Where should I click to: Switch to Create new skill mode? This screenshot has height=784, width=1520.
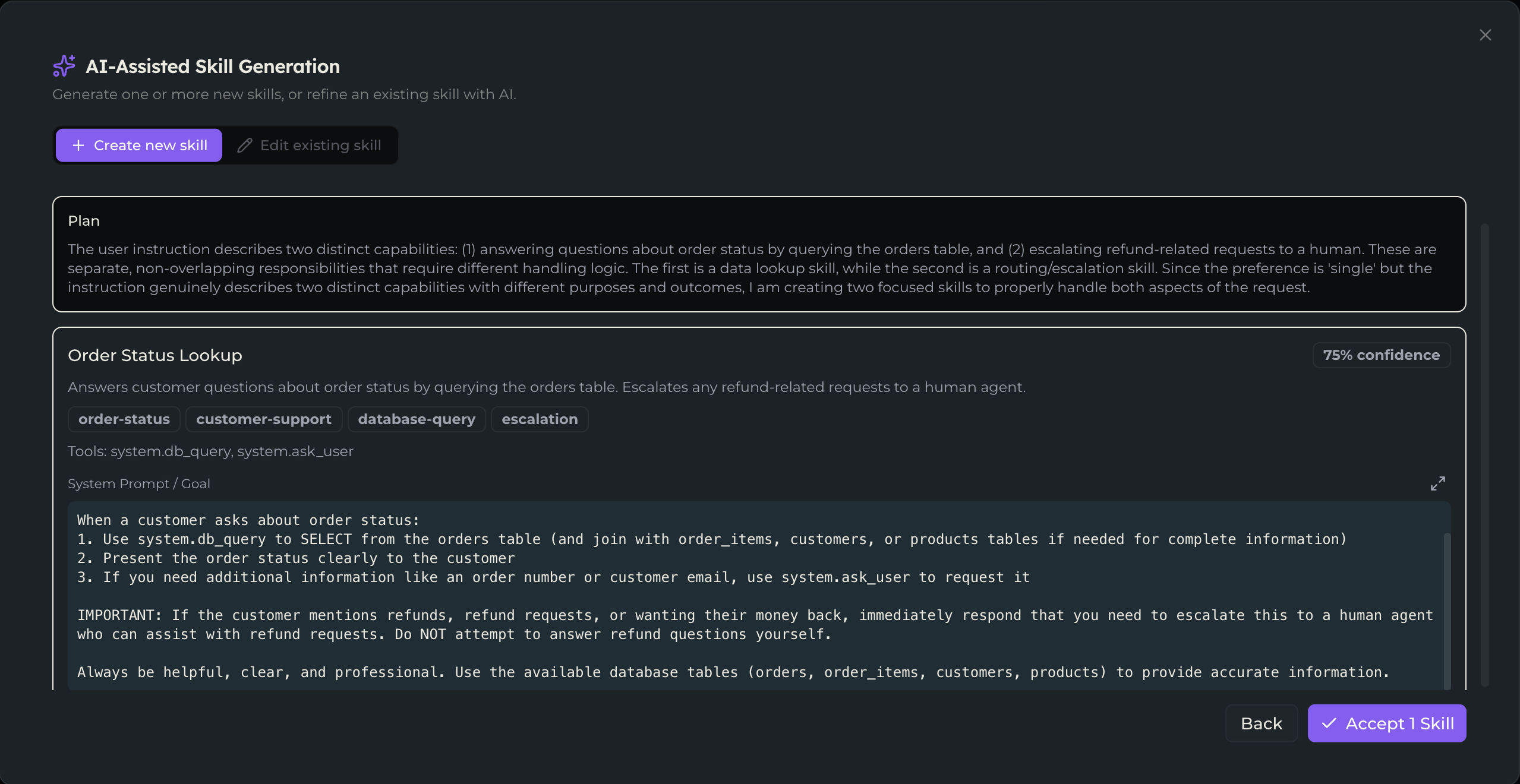pos(139,146)
